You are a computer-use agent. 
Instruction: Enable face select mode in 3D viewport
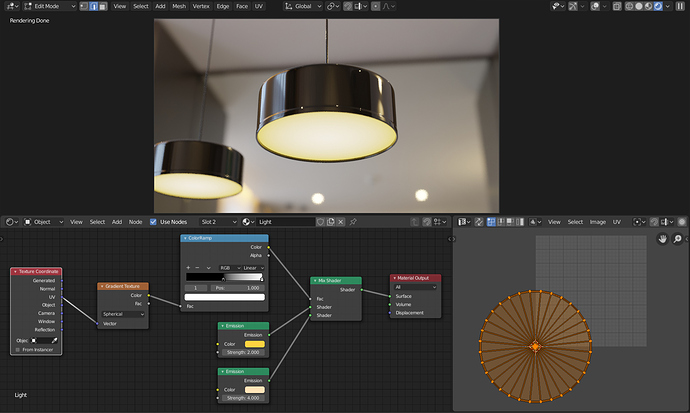pyautogui.click(x=103, y=6)
